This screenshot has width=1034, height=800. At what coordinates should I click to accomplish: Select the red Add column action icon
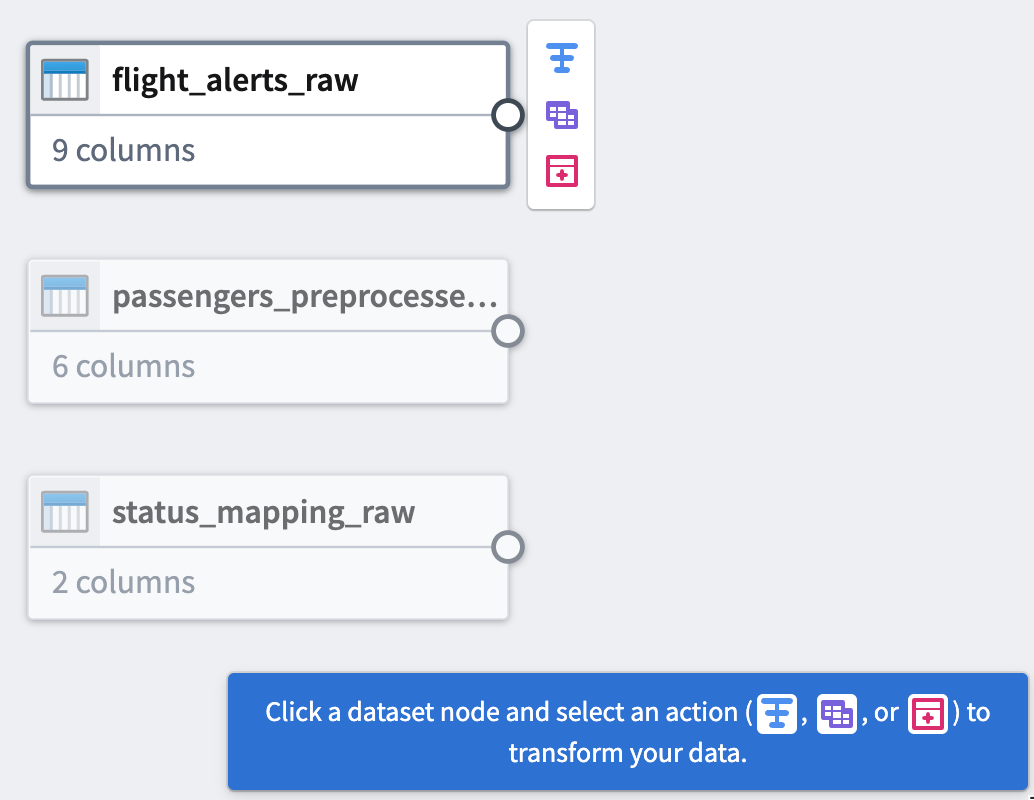pyautogui.click(x=561, y=171)
